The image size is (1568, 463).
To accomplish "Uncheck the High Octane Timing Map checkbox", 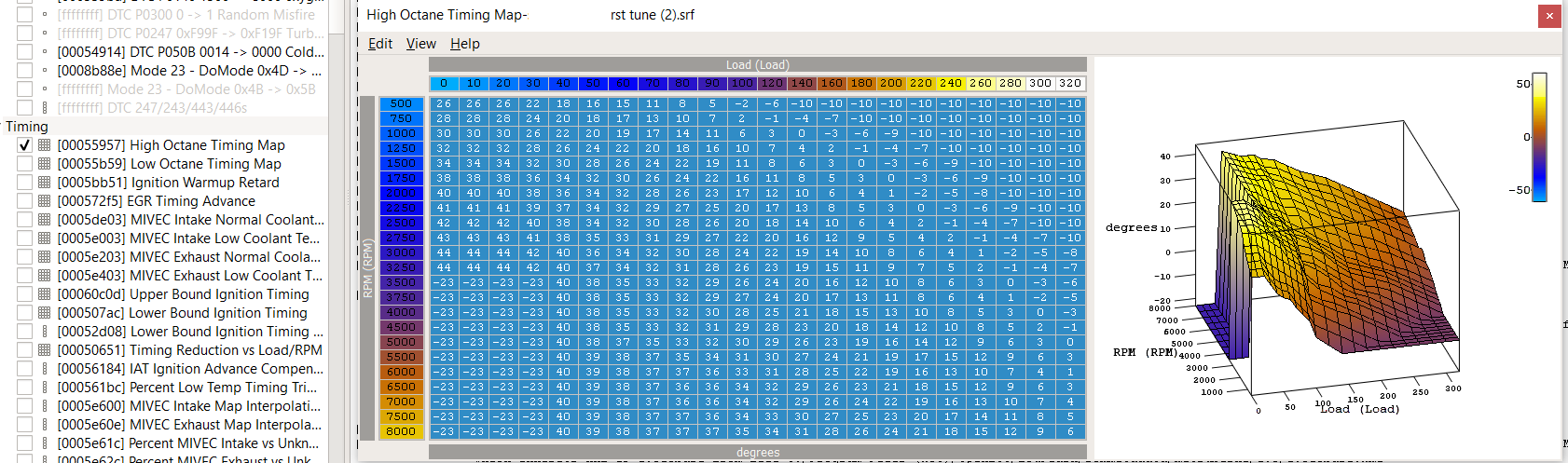I will [x=25, y=145].
